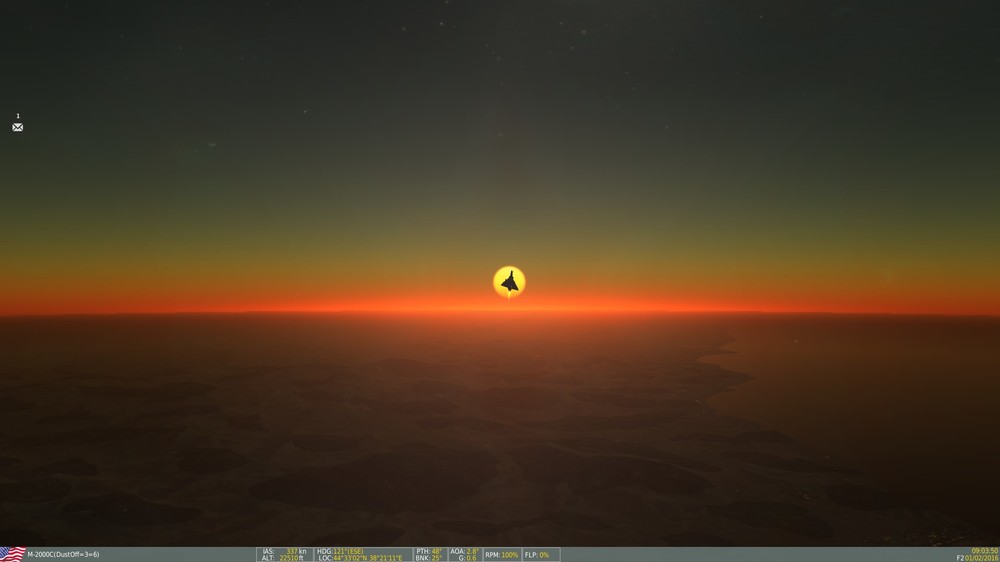1000x562 pixels.
Task: Click the AOA 2.8° readout
Action: tap(464, 551)
